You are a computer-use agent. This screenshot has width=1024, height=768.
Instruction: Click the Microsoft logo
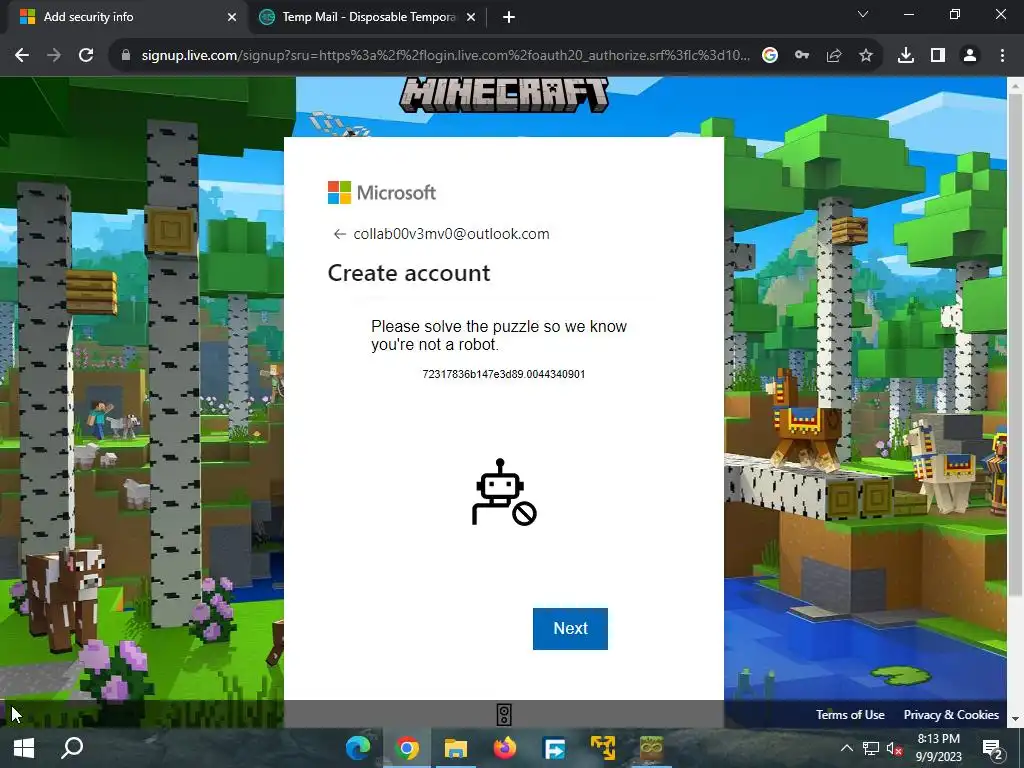(382, 193)
